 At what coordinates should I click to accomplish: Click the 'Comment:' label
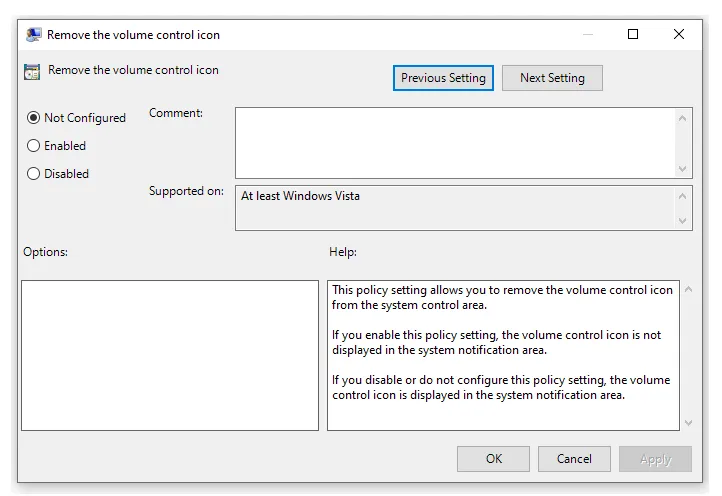[176, 113]
